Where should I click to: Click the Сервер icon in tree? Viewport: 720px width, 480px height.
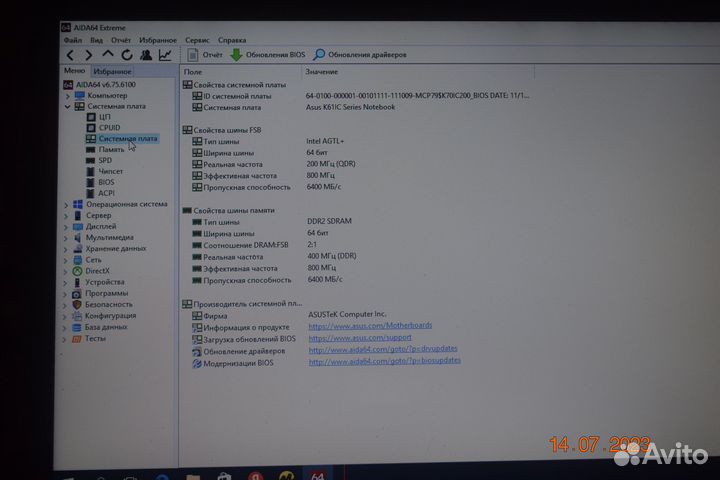(x=78, y=215)
